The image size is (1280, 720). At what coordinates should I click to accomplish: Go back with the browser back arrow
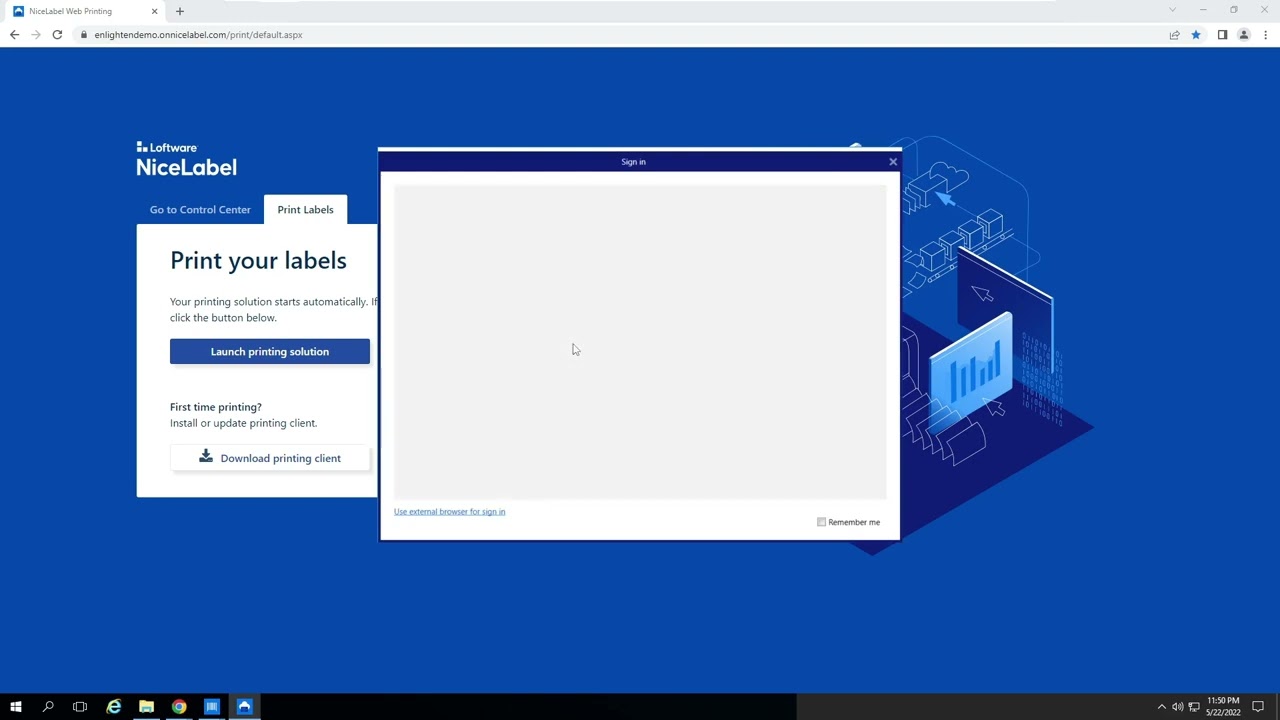14,35
